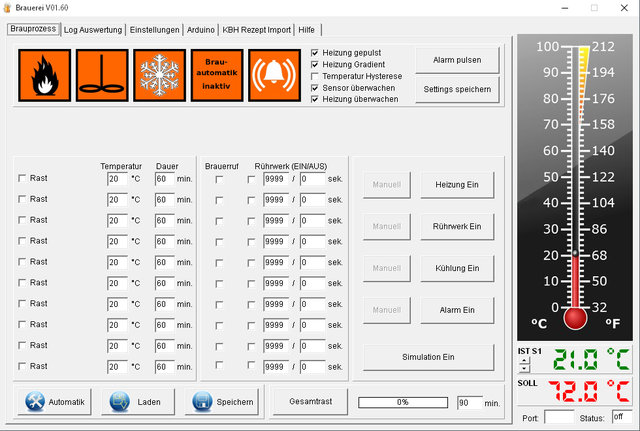The width and height of the screenshot is (640, 431).
Task: Click the orange snowflake cooling icon
Action: tap(158, 76)
